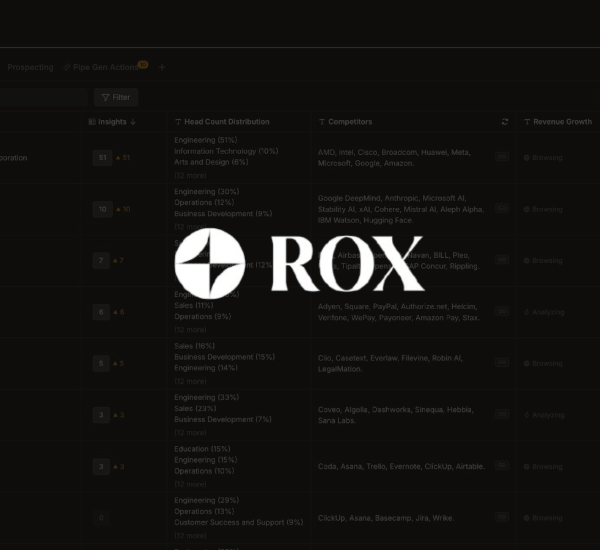Screen dimensions: 600x550
Task: Open the source link icon in AMD, Intel row
Action: (502, 157)
